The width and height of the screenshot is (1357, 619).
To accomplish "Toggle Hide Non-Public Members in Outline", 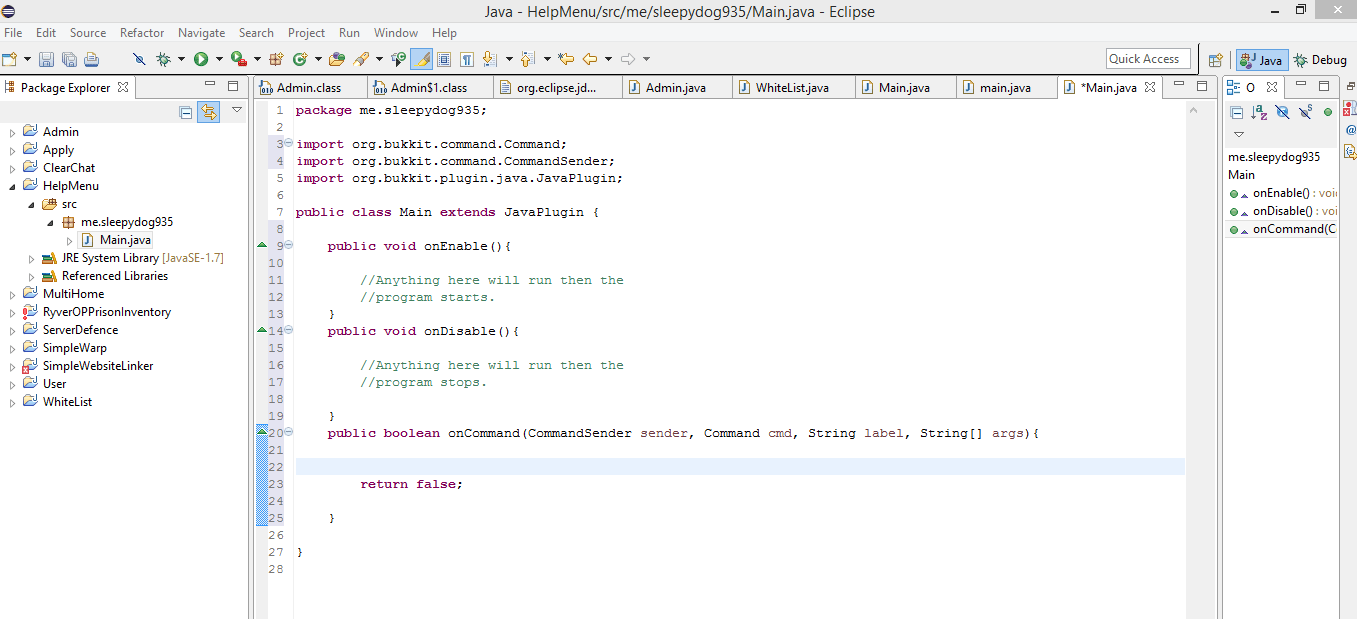I will (1328, 112).
